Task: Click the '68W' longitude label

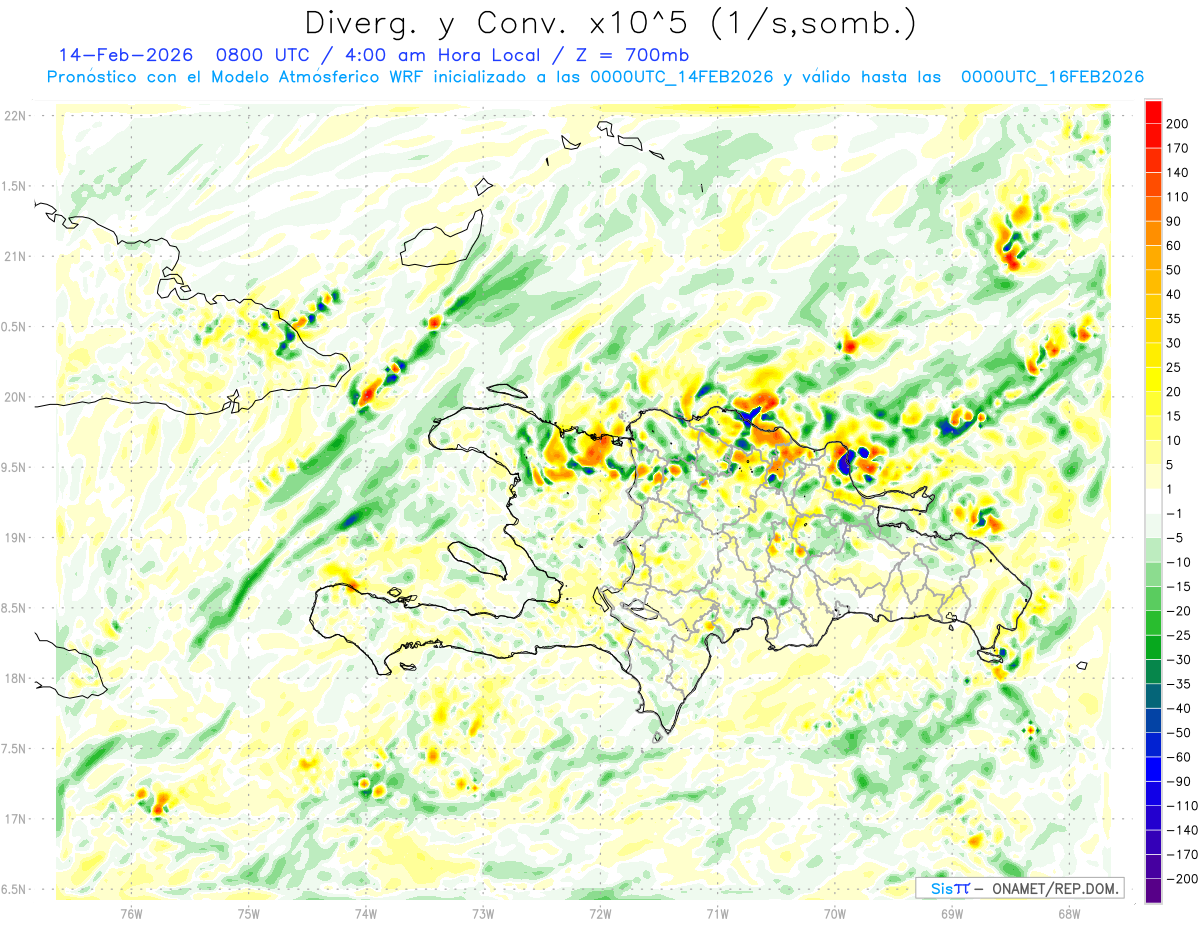Action: pos(1069,914)
